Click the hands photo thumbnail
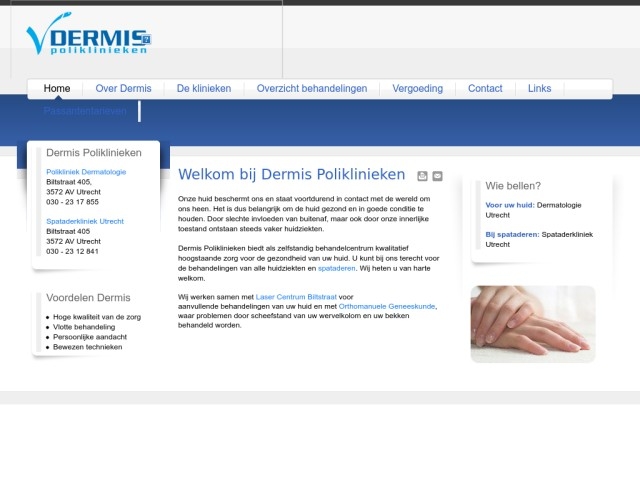The height and width of the screenshot is (480, 640). (x=532, y=324)
